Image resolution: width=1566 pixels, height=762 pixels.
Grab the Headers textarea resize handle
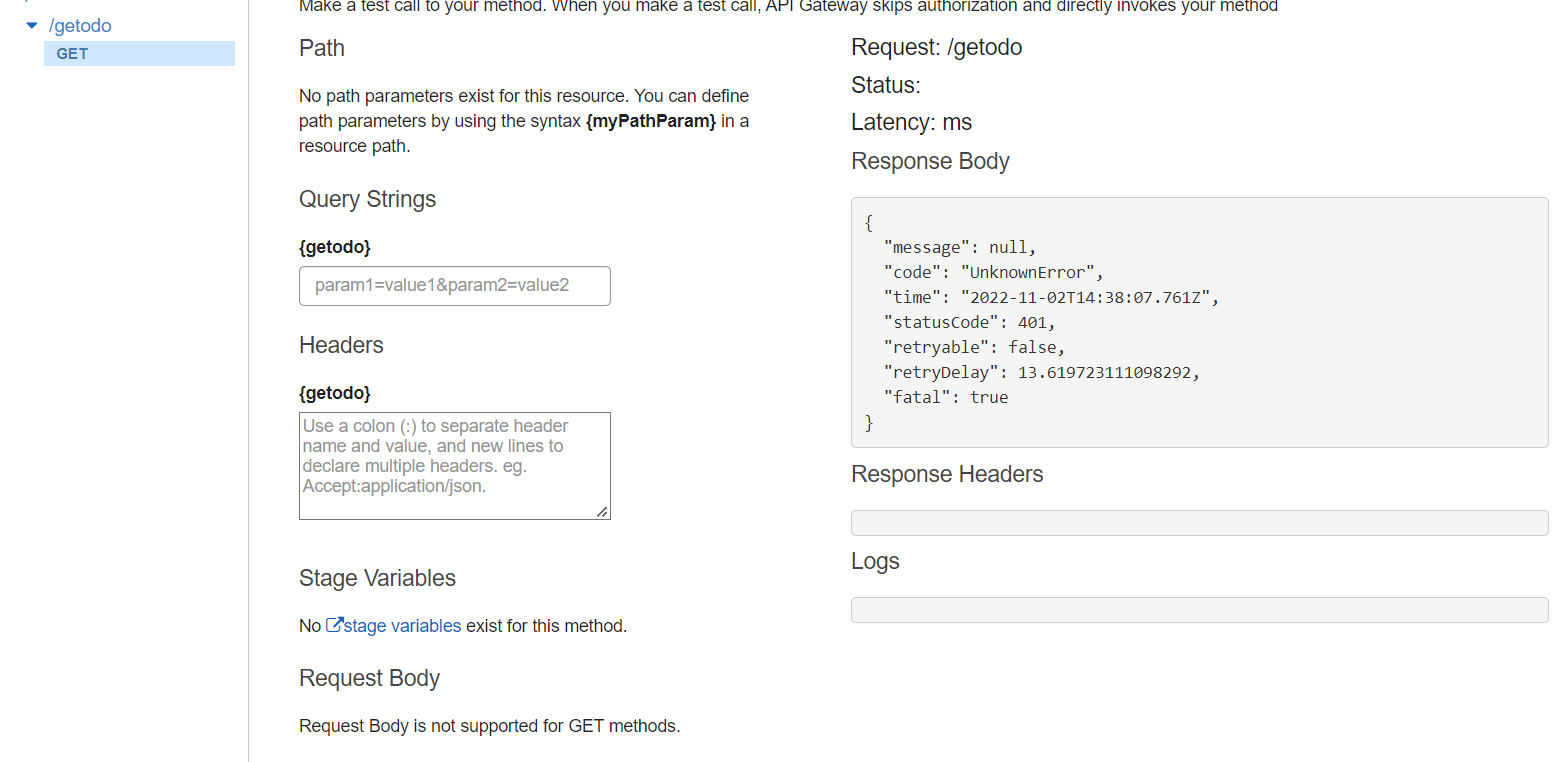[x=602, y=512]
